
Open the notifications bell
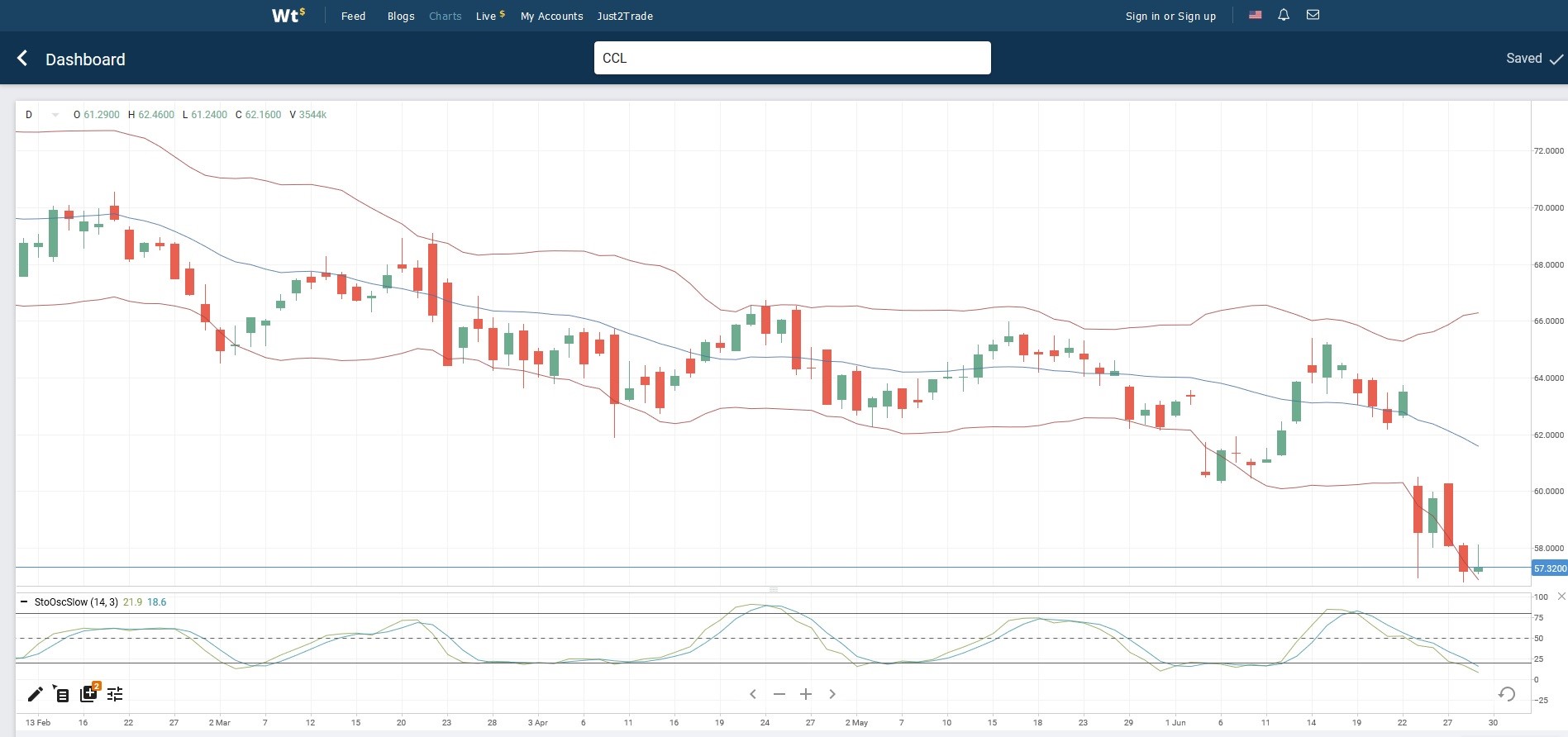point(1284,15)
